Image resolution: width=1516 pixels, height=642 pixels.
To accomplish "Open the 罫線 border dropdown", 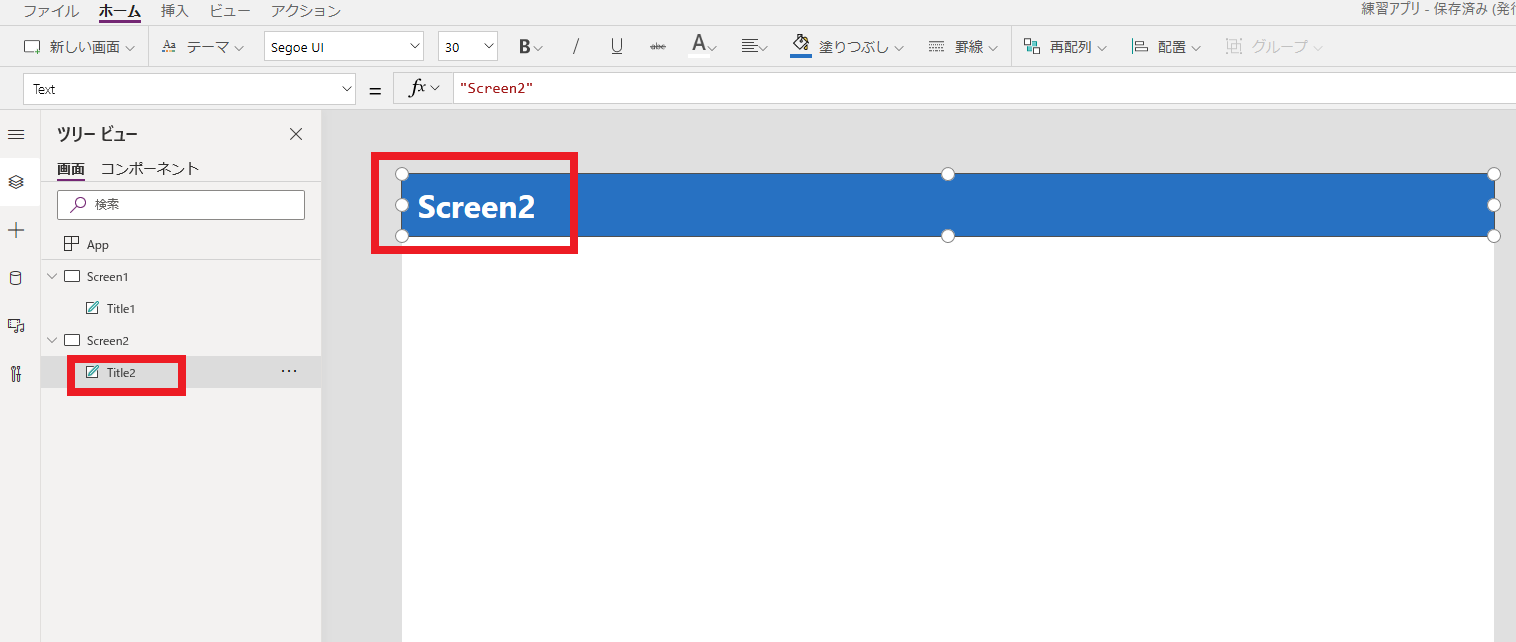I will tap(963, 47).
